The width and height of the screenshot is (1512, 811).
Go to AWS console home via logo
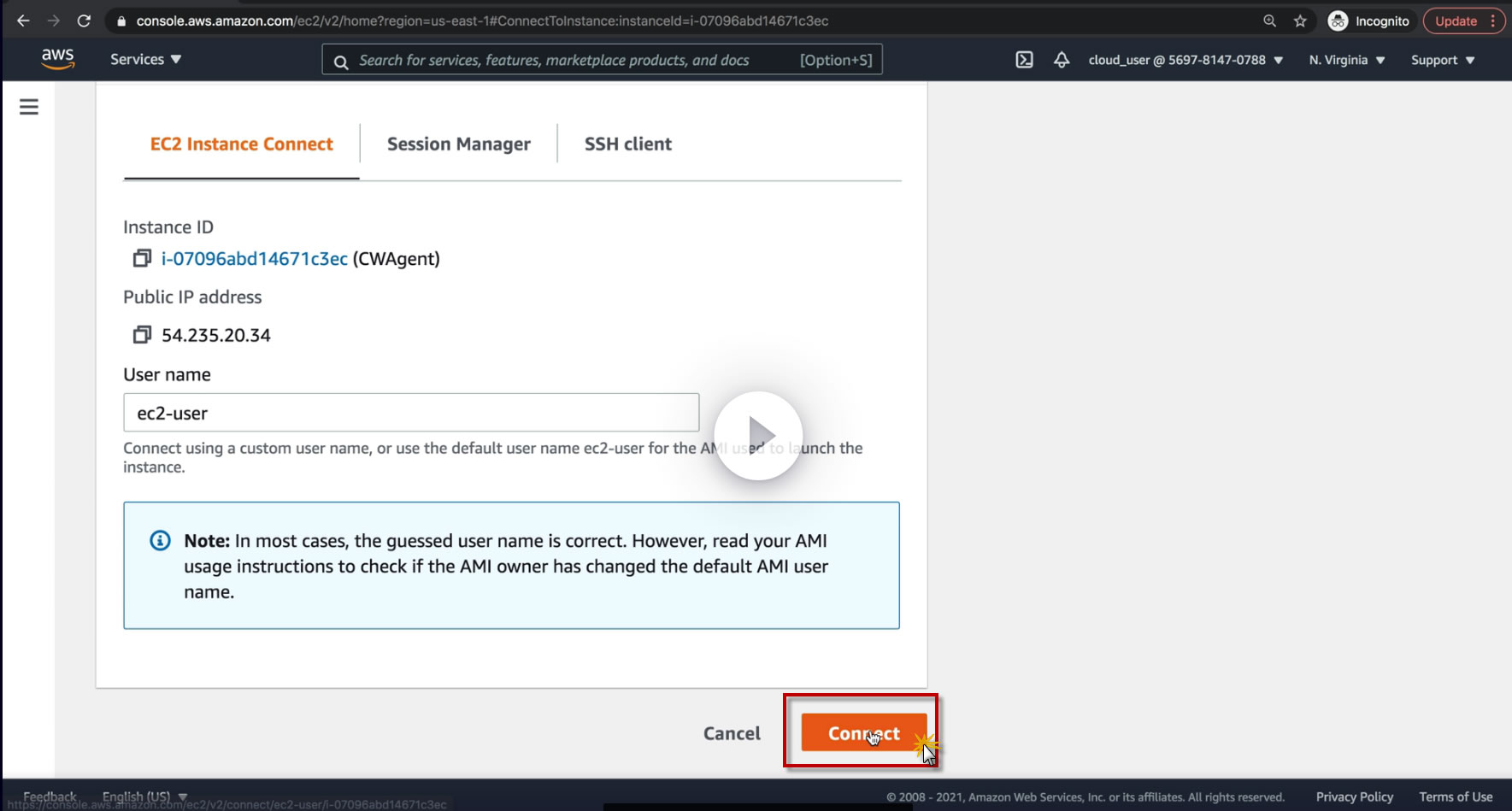click(57, 59)
